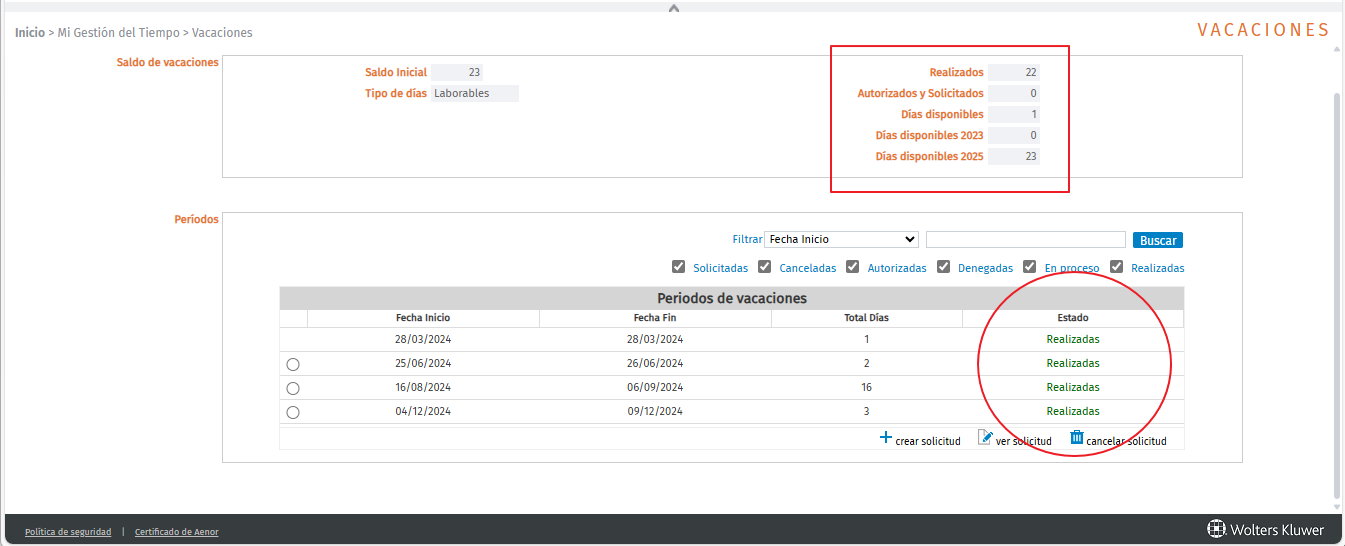Go to Inicio in the breadcrumb
This screenshot has height=546, width=1345.
[x=30, y=32]
